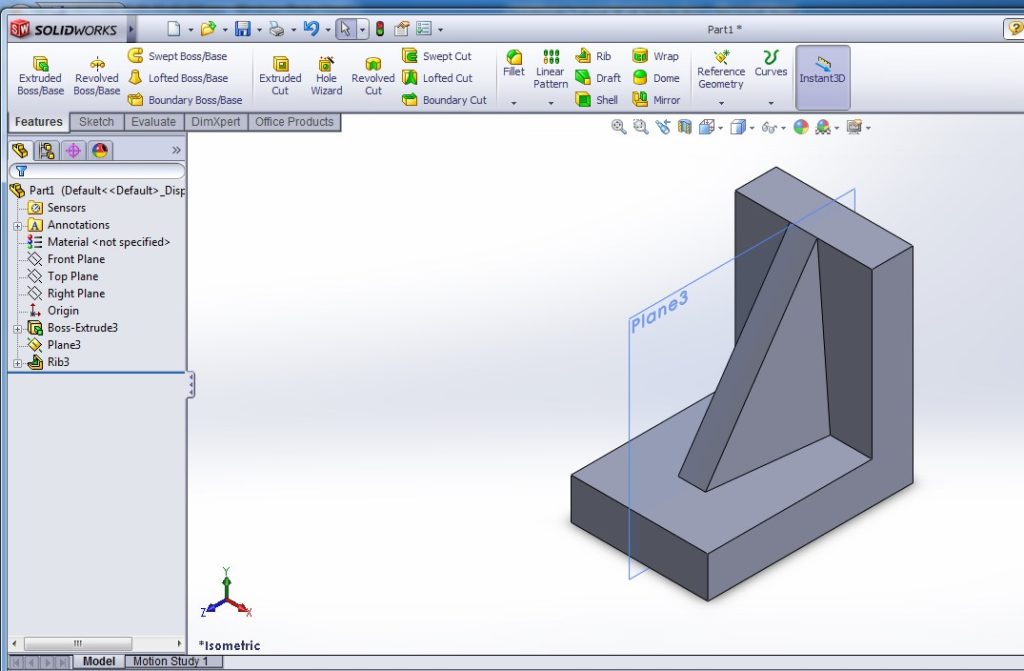Open the Display Style dropdown arrow
The image size is (1024, 671).
tap(750, 128)
